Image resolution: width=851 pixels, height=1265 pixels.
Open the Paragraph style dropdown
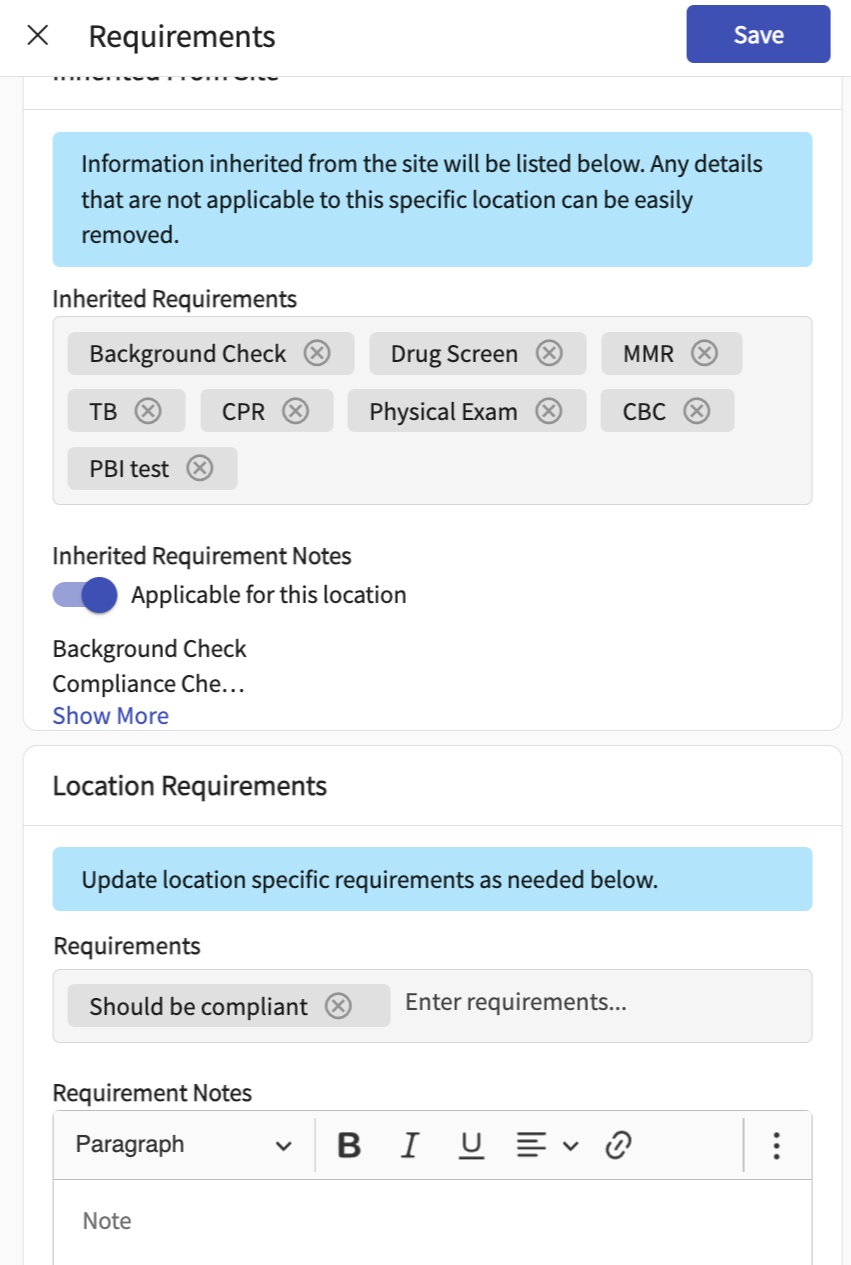(x=184, y=1145)
